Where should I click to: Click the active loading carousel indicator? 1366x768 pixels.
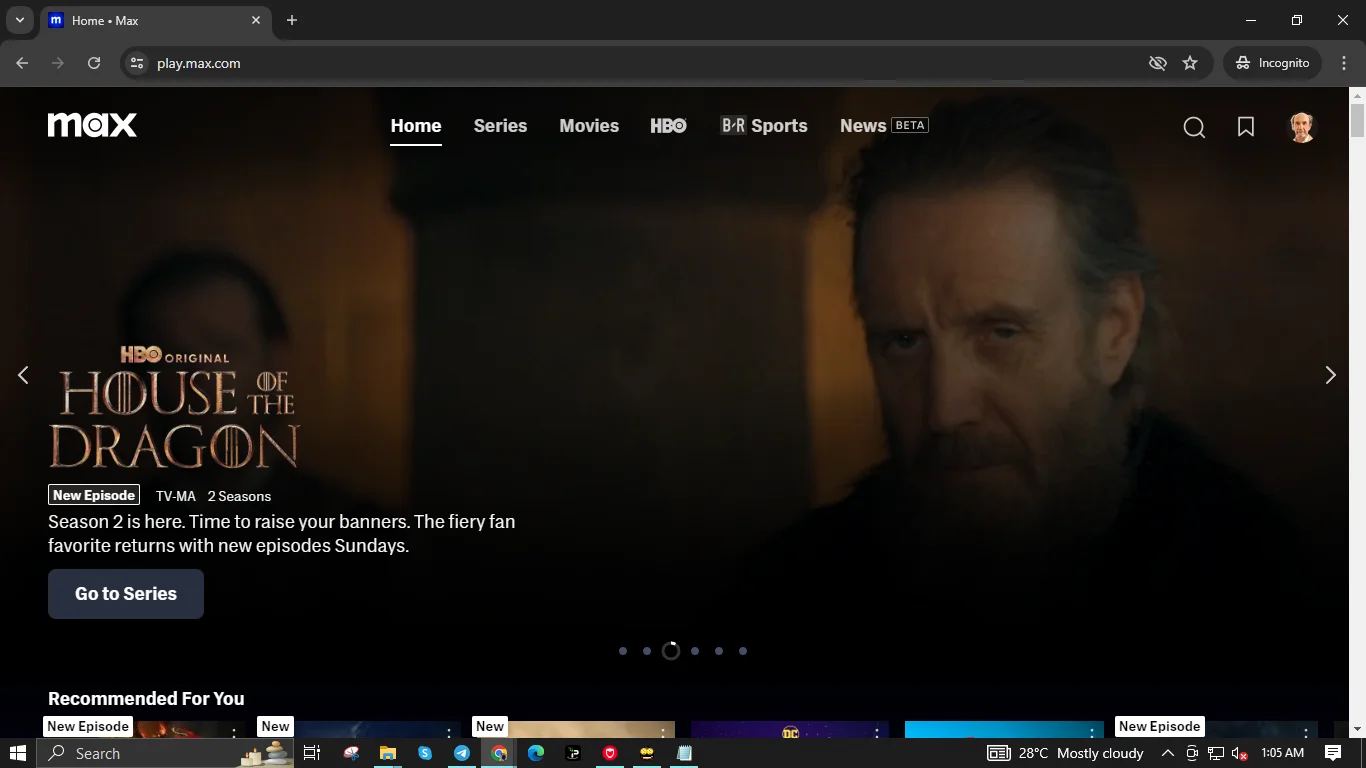pyautogui.click(x=671, y=651)
